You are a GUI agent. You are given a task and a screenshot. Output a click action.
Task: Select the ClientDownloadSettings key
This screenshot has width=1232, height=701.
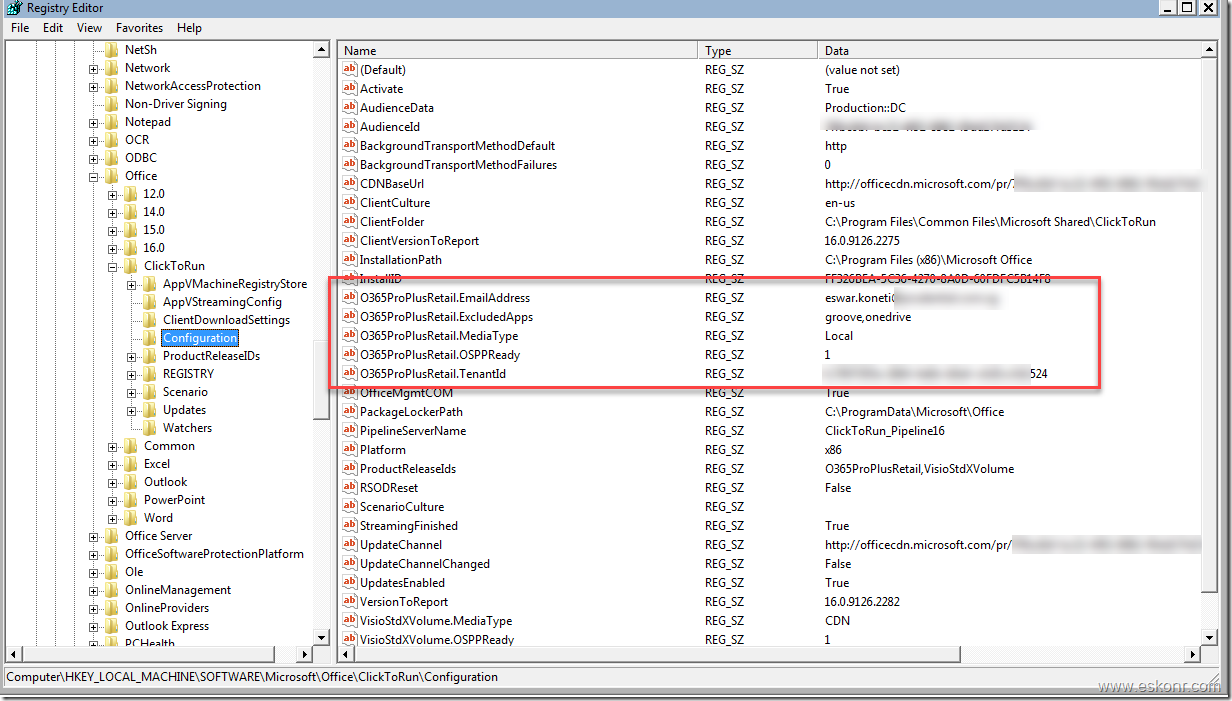(x=226, y=320)
